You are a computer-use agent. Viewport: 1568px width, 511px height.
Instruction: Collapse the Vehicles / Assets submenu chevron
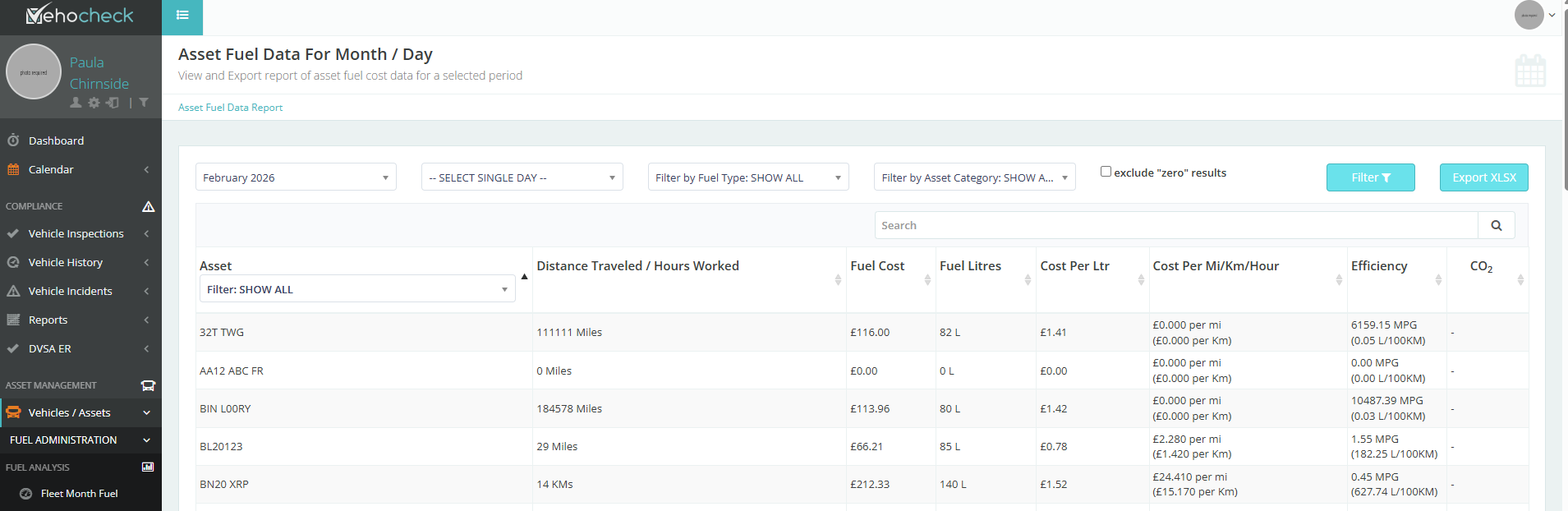click(x=146, y=412)
